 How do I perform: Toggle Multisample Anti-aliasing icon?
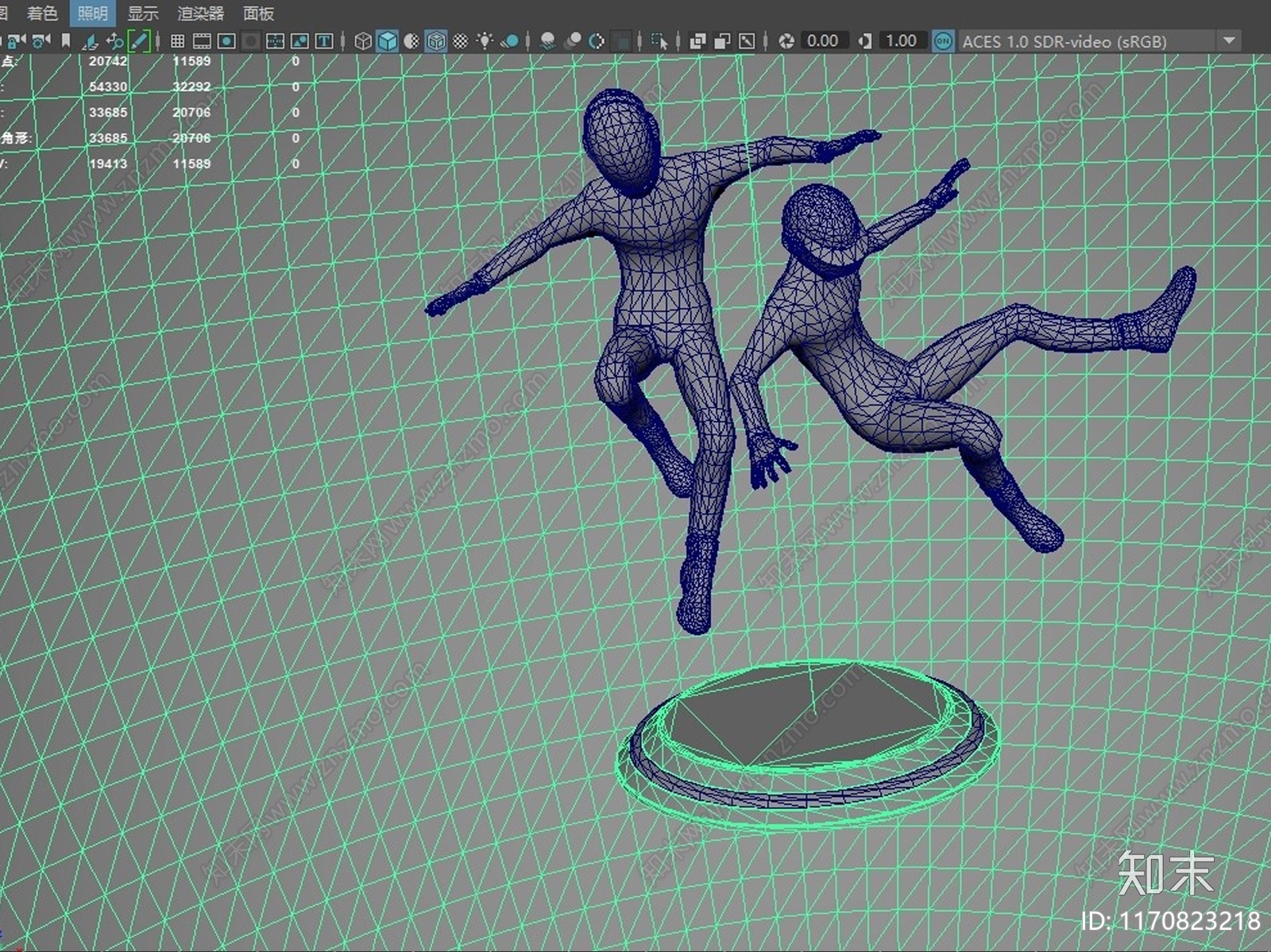tap(597, 40)
